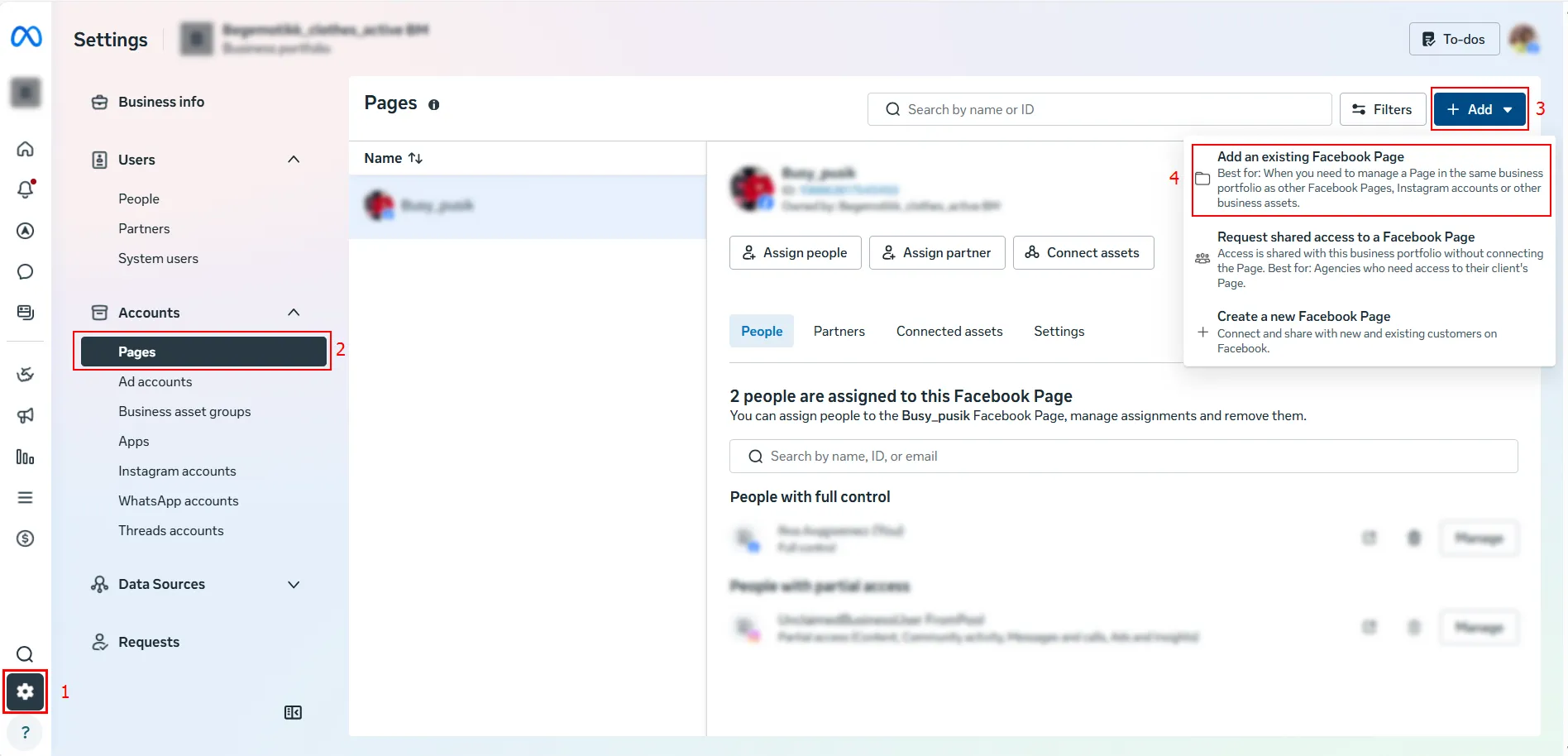
Task: Click Manage for the full control person
Action: point(1479,538)
